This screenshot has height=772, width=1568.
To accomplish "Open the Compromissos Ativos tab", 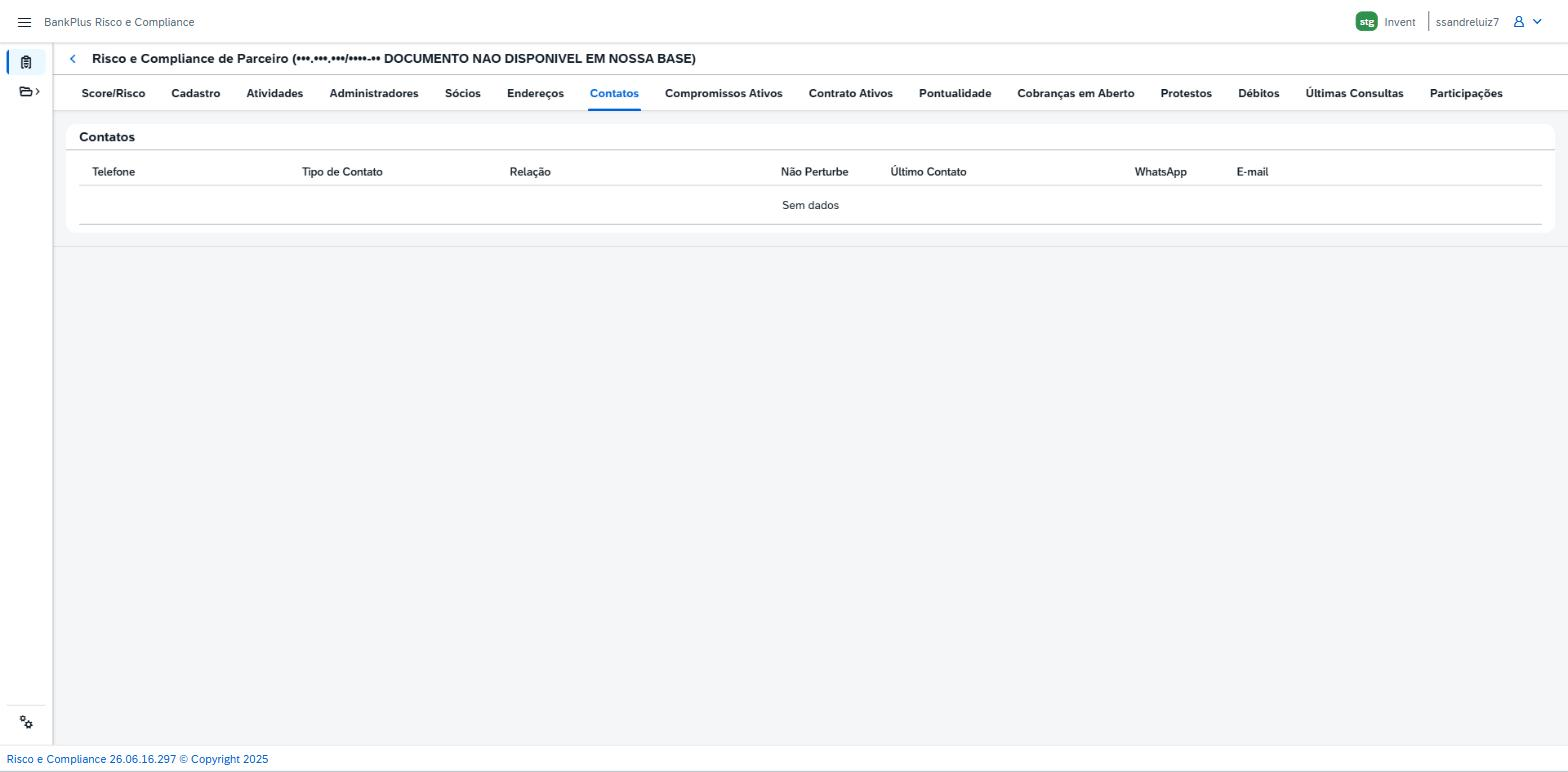I will click(x=724, y=93).
